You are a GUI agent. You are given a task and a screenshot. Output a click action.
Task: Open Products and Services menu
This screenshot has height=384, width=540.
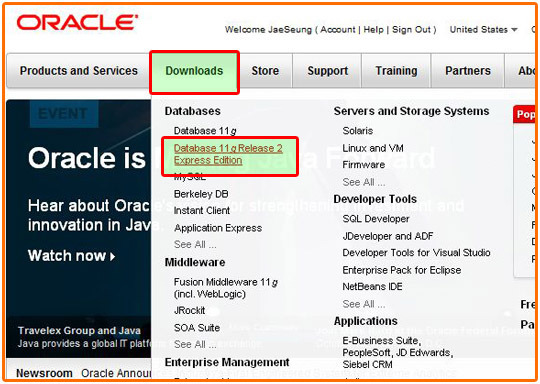[79, 71]
